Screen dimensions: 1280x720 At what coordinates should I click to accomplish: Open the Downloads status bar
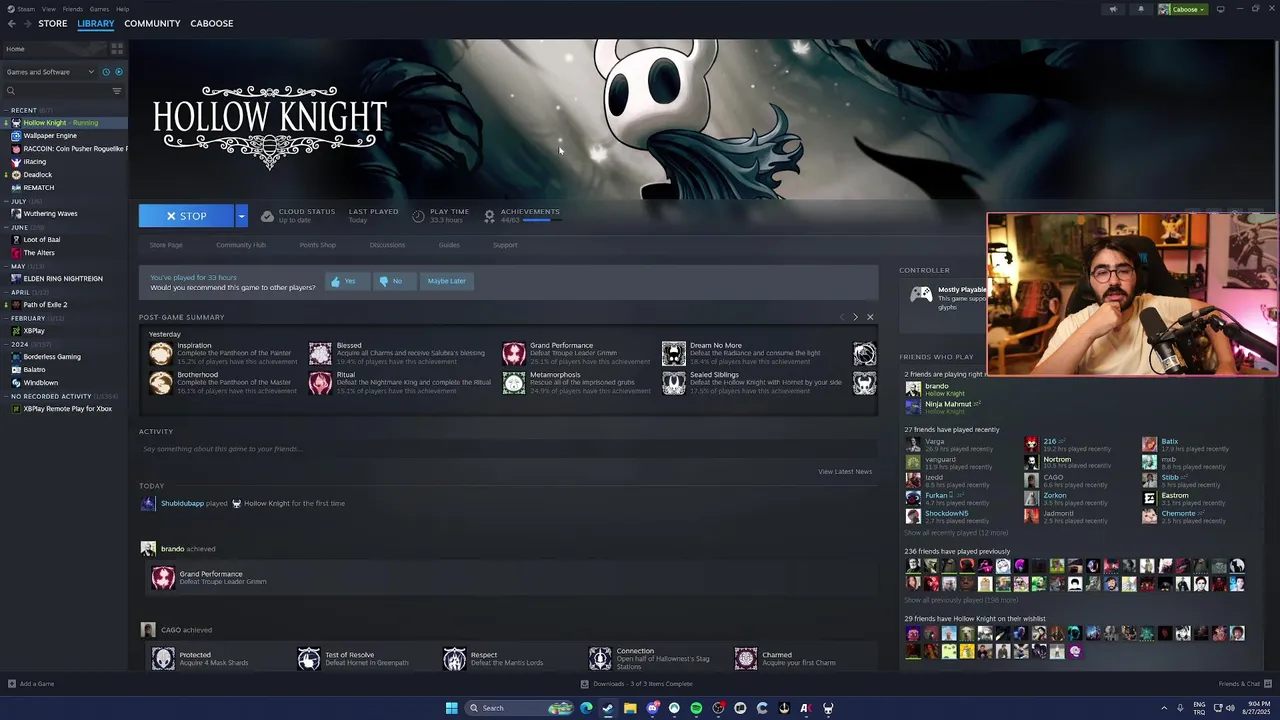pyautogui.click(x=637, y=684)
